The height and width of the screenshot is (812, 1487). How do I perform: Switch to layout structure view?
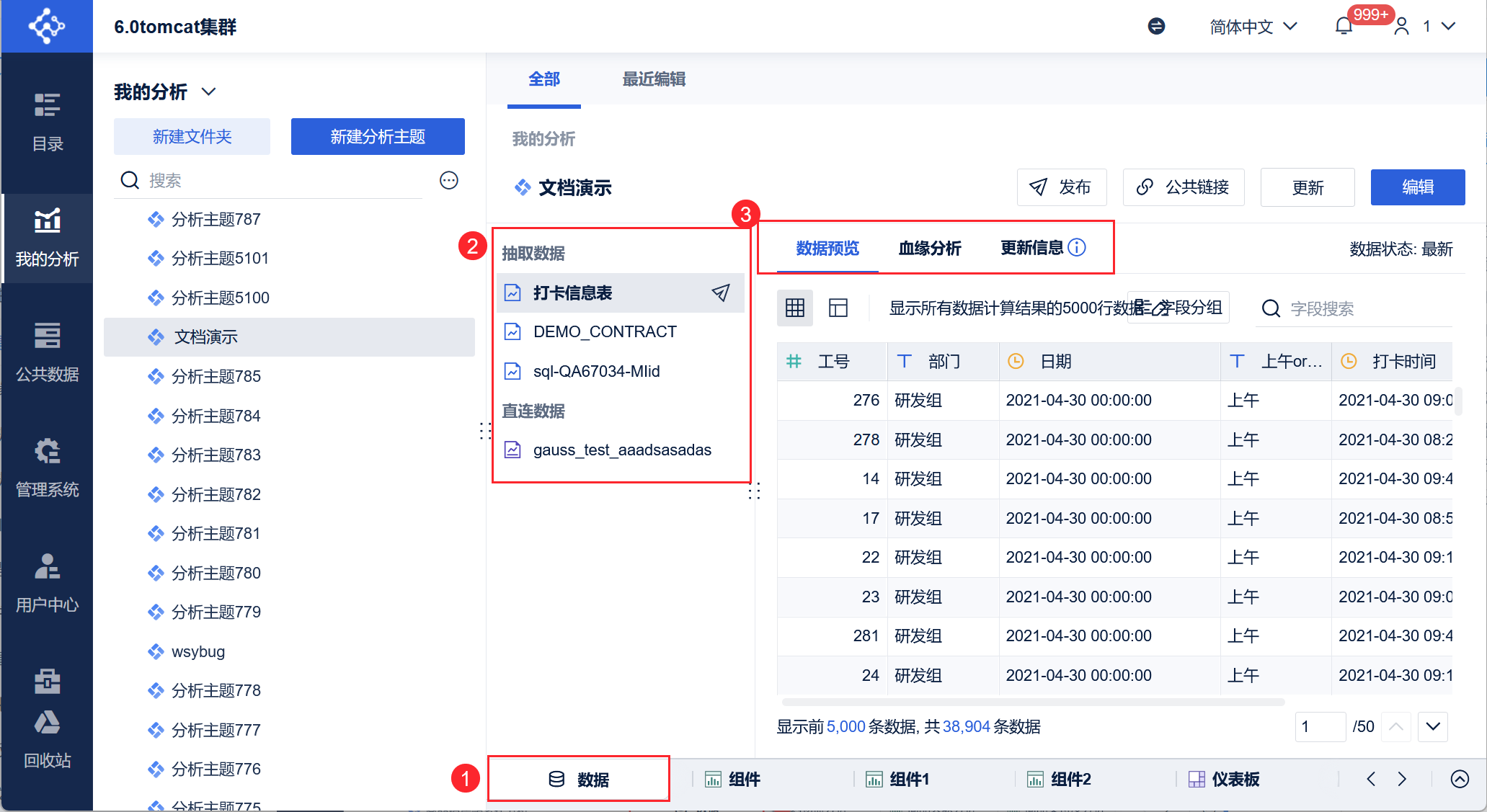click(838, 308)
